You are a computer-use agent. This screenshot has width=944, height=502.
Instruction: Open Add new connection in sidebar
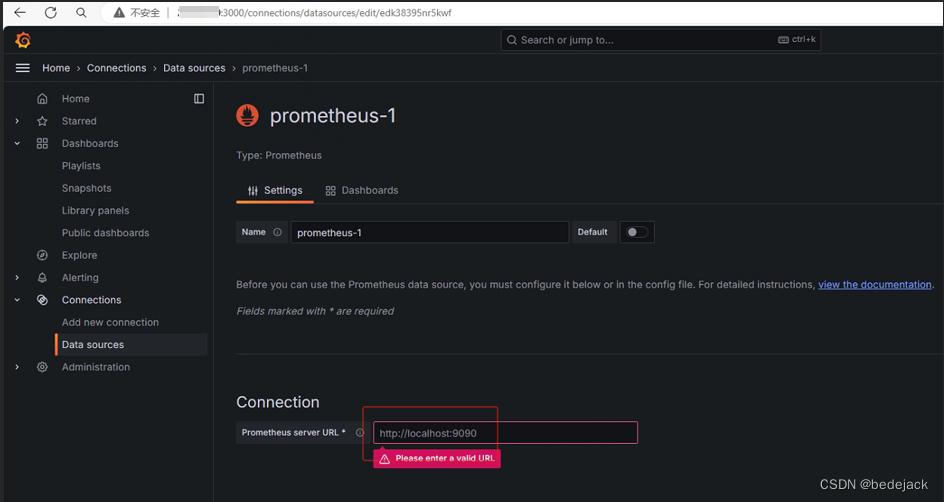click(x=110, y=322)
